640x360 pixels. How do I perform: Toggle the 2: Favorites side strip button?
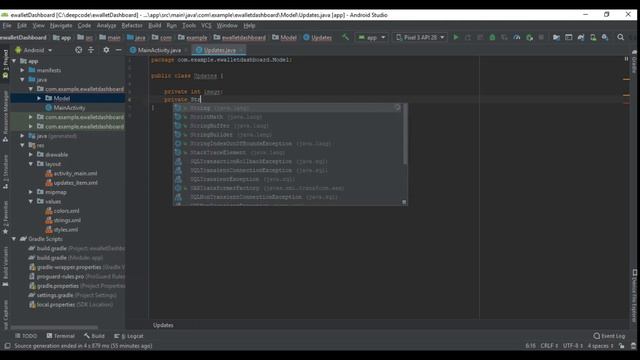[5, 217]
